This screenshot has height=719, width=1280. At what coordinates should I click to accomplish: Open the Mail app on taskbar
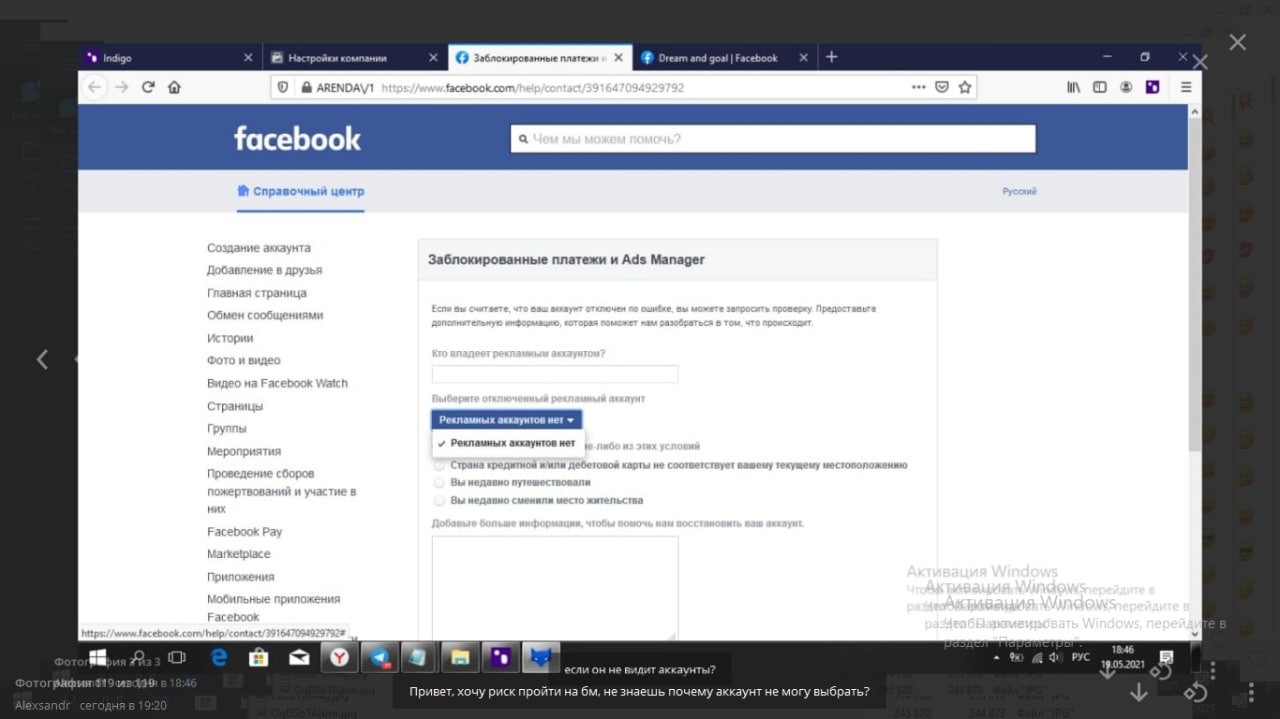click(298, 657)
